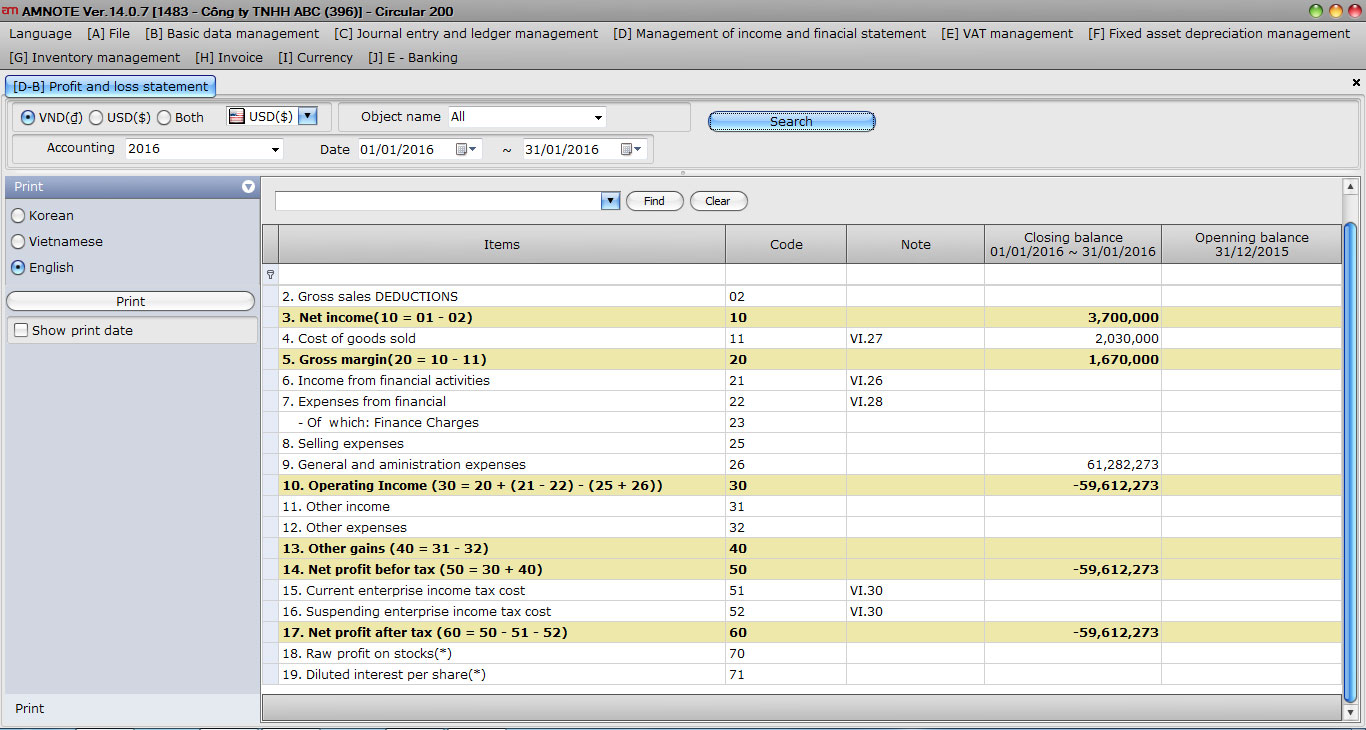Screen dimensions: 1366x730
Task: Expand the find text combo box arrow
Action: 610,201
